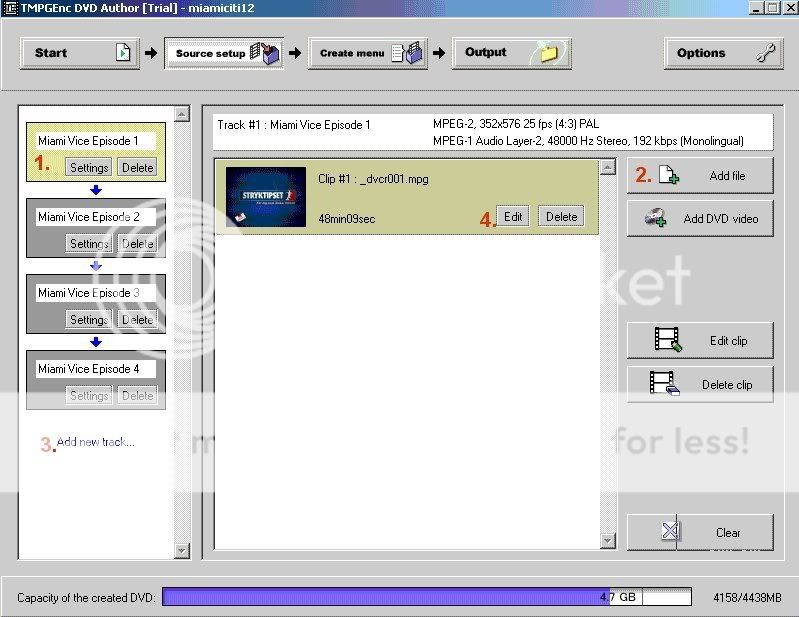Open the Create menu step
The image size is (799, 617).
(368, 53)
